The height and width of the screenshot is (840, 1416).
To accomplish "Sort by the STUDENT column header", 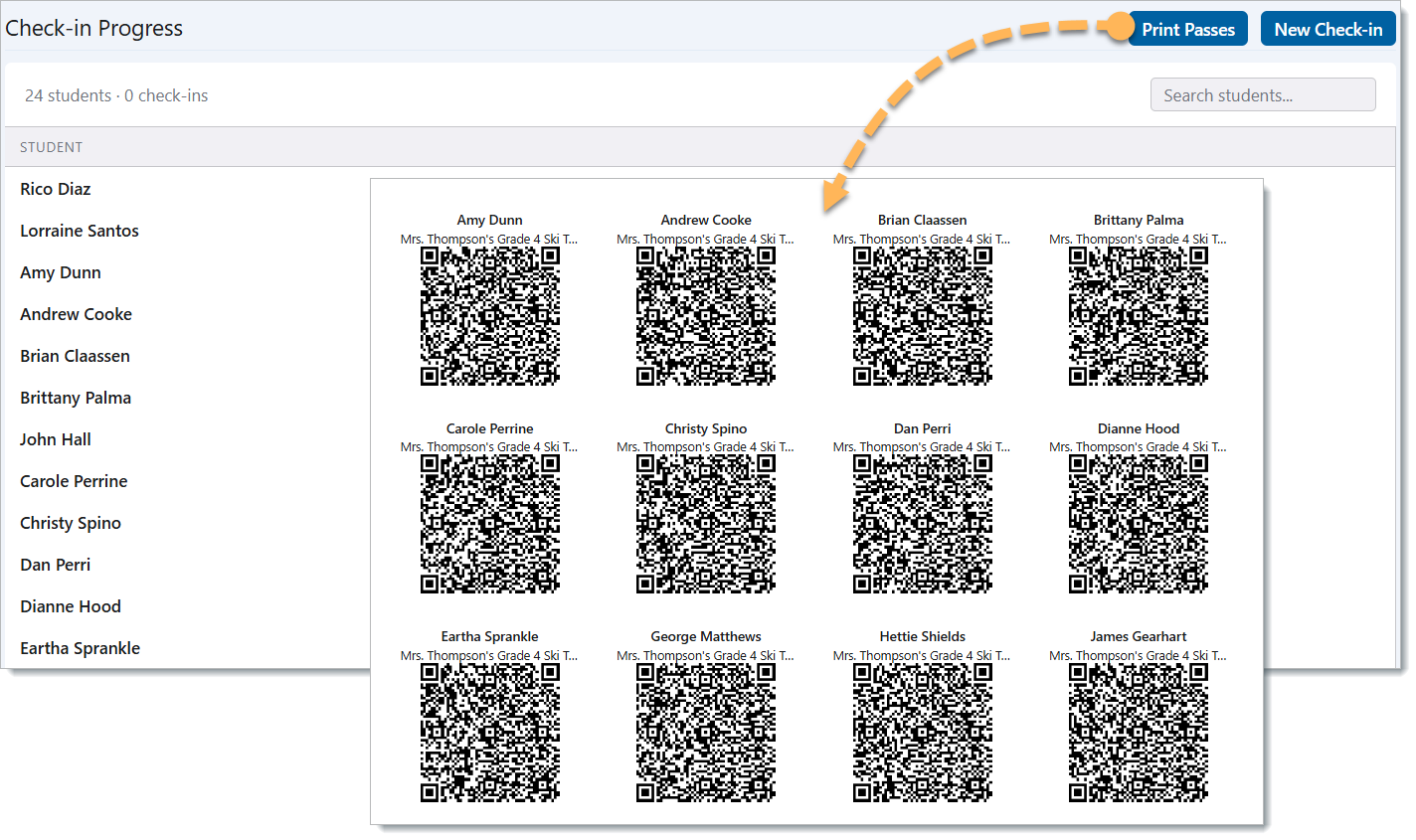I will coord(51,147).
